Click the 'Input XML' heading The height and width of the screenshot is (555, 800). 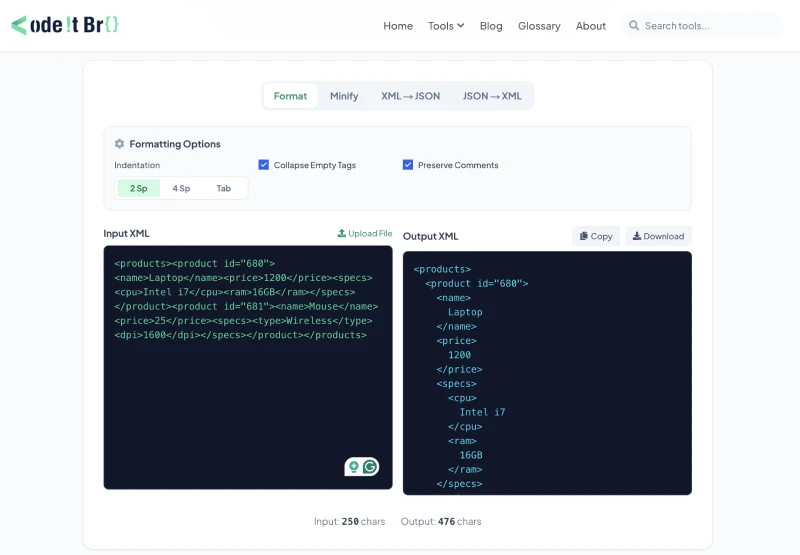tap(126, 233)
